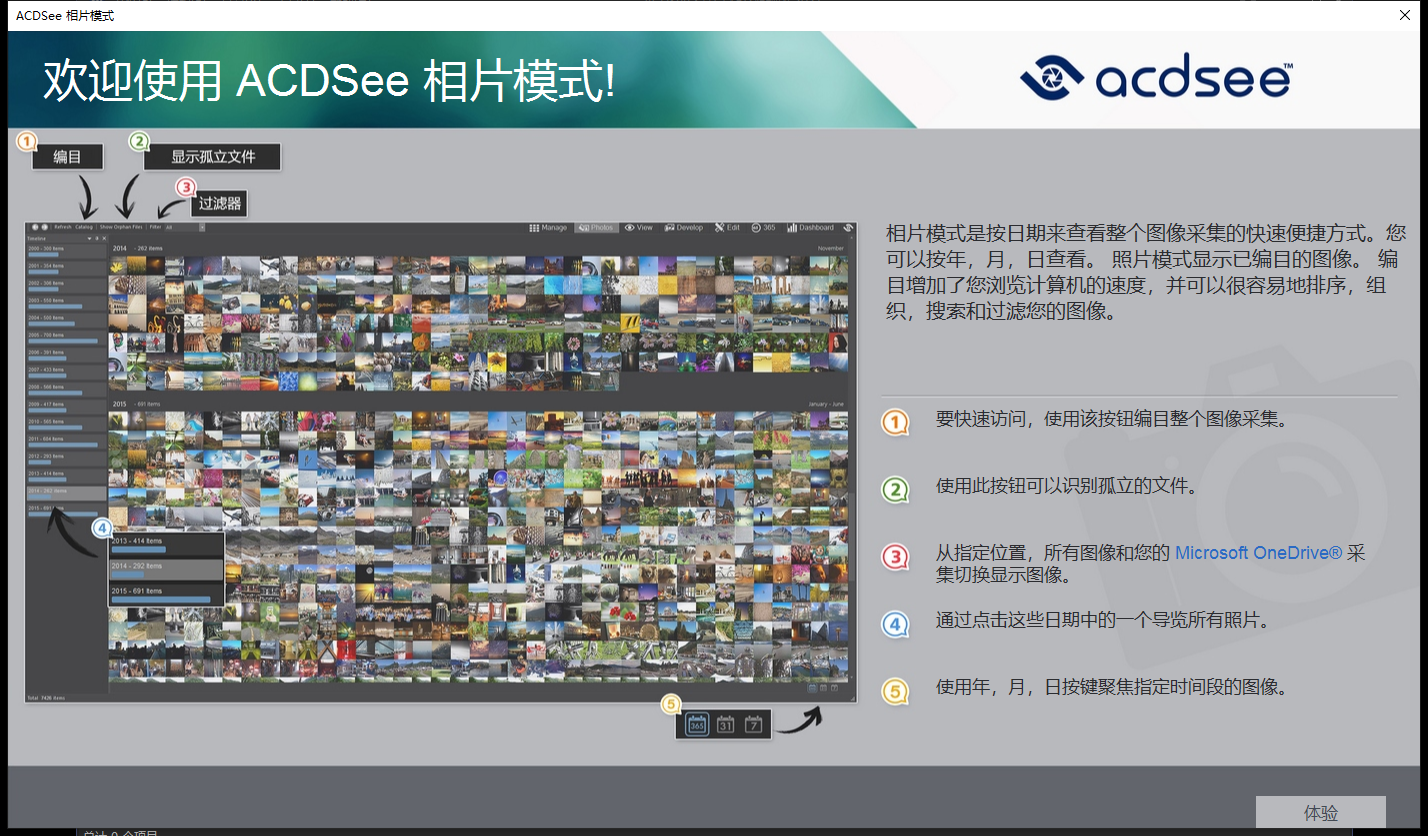Select the Edit mode tab in the preview
This screenshot has height=836, width=1428.
(727, 227)
